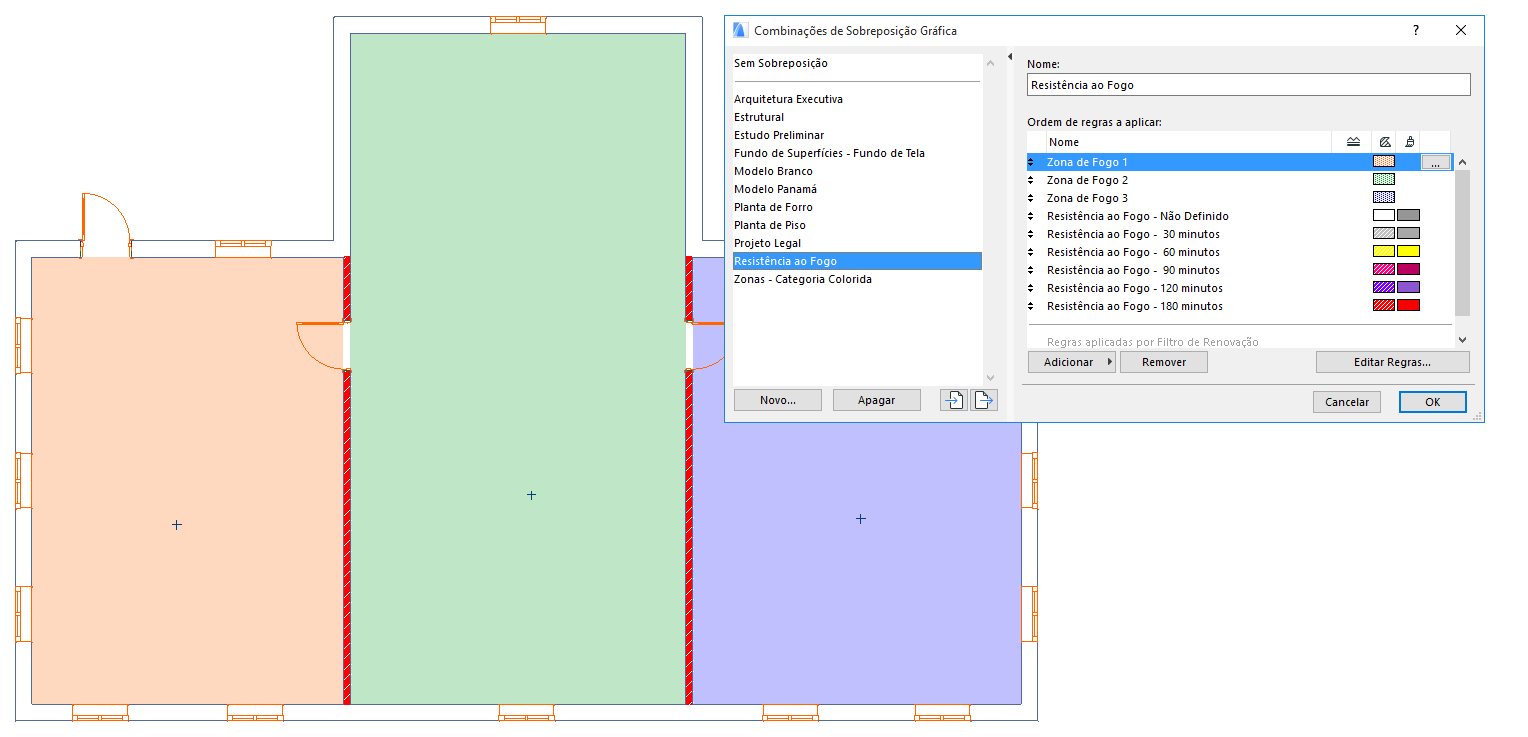This screenshot has height=737, width=1528.
Task: Click the Nome text field
Action: pyautogui.click(x=1249, y=85)
